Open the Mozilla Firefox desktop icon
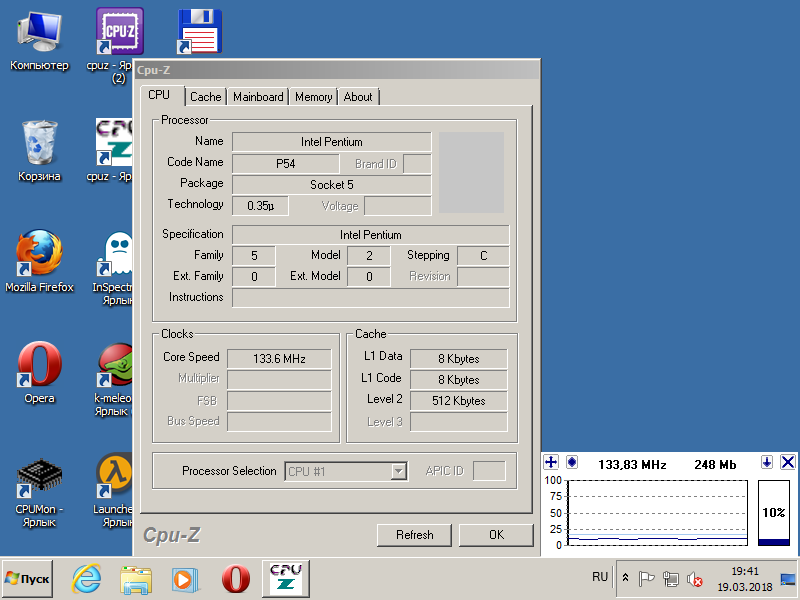 pyautogui.click(x=39, y=255)
